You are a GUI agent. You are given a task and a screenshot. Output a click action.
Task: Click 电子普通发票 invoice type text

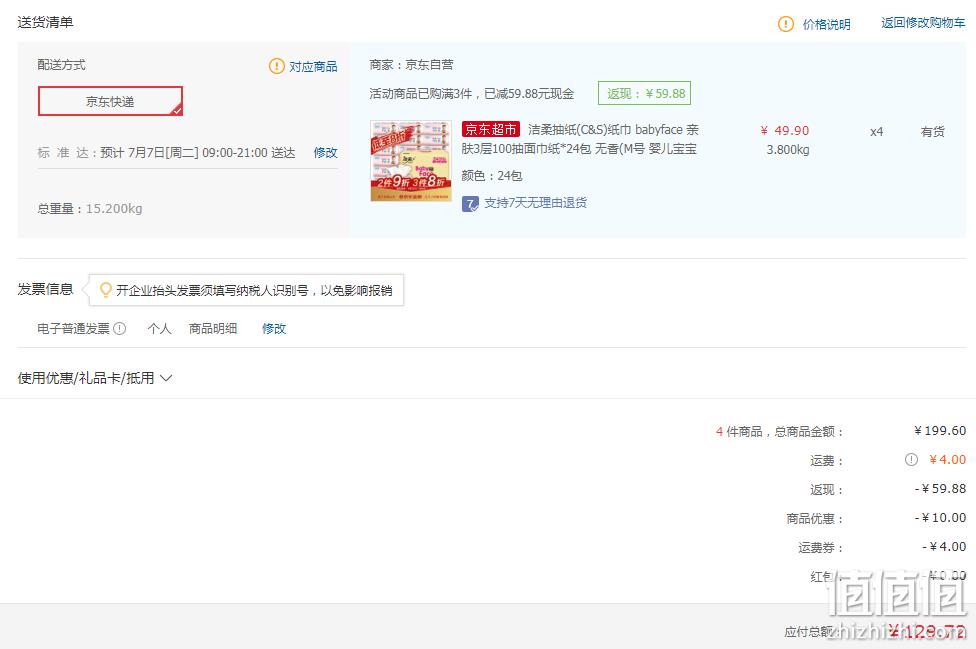click(73, 329)
